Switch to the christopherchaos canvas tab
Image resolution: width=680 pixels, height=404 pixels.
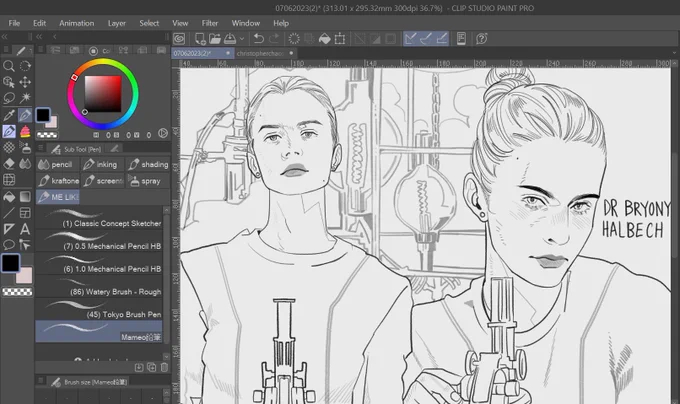[260, 53]
